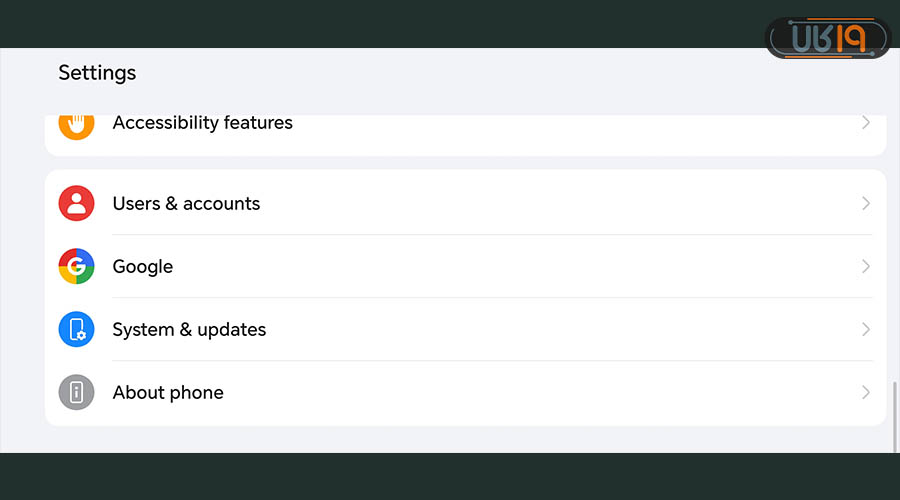Screen dimensions: 900x500
Task: Open the Google settings label
Action: point(142,267)
